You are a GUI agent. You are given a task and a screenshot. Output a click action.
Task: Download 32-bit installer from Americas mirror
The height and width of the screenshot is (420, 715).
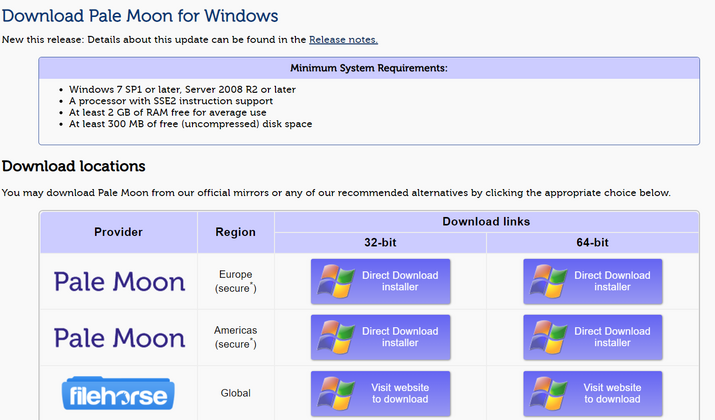tap(380, 337)
